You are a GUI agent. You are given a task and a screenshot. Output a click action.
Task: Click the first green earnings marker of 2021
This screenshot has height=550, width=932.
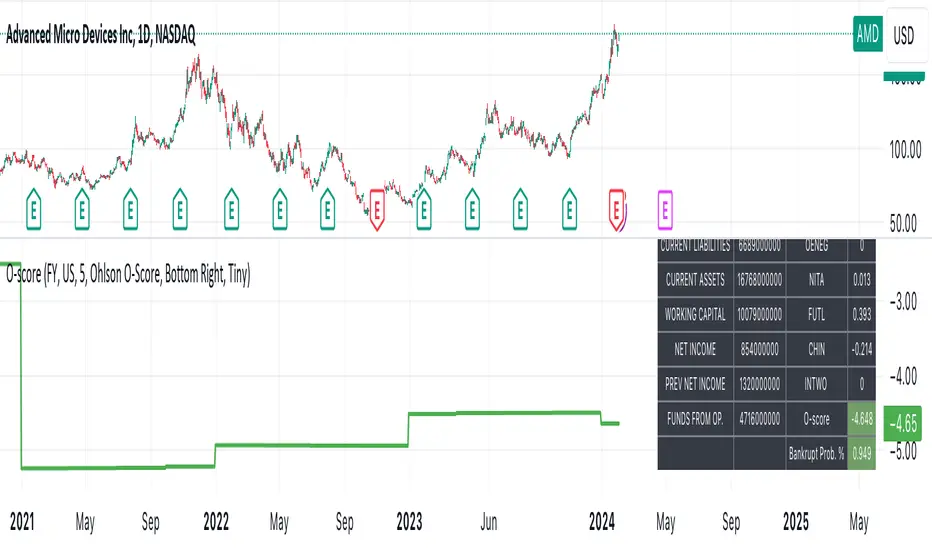[x=33, y=209]
